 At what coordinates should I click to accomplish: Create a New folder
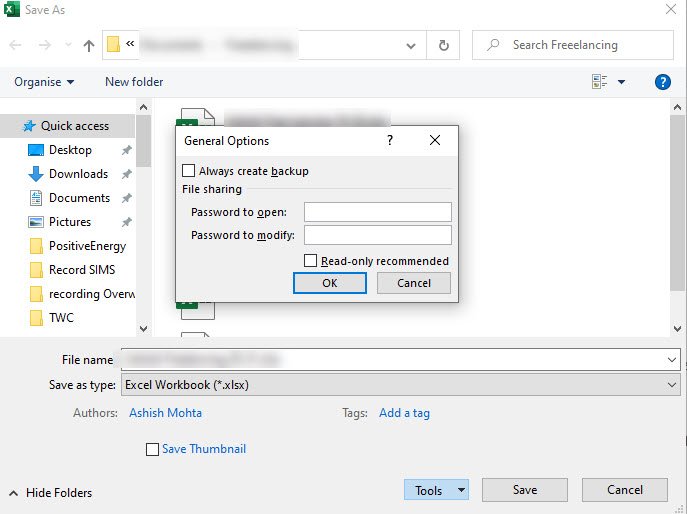click(134, 82)
